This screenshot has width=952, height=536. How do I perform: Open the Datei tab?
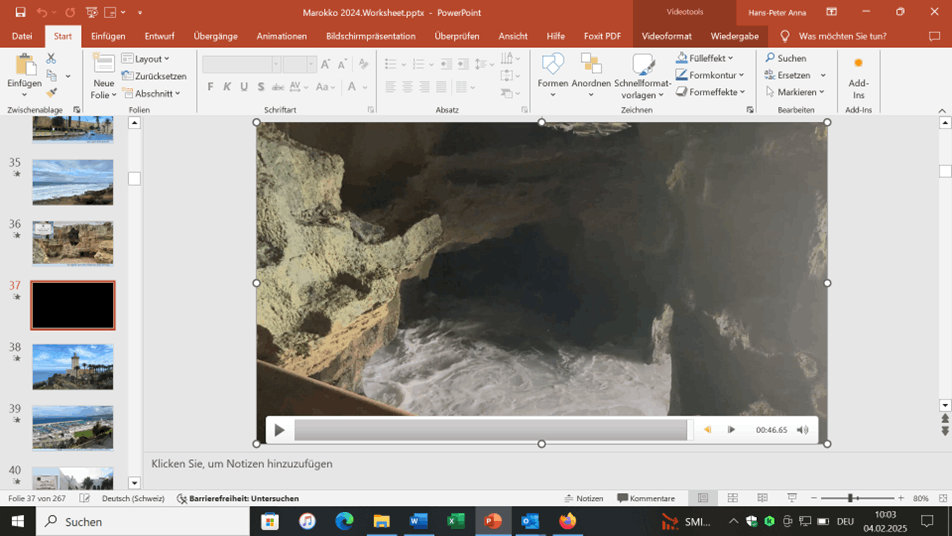pos(22,36)
